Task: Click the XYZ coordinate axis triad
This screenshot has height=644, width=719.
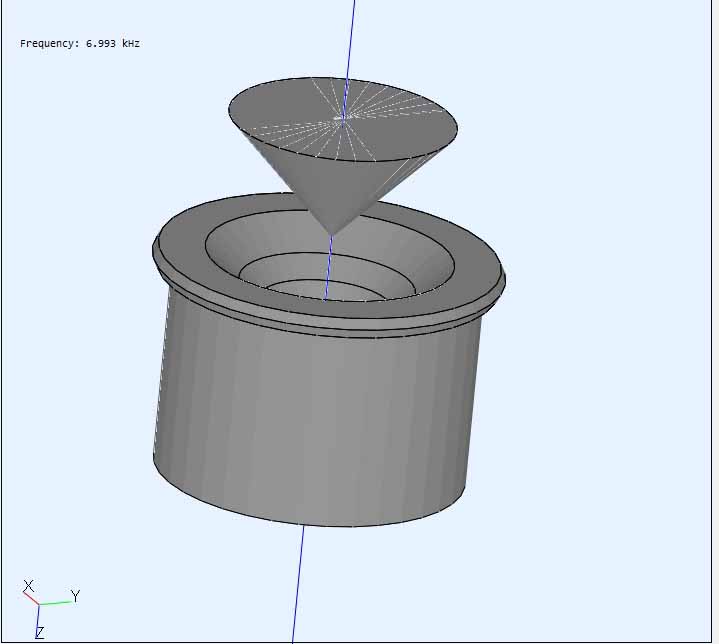Action: click(51, 609)
